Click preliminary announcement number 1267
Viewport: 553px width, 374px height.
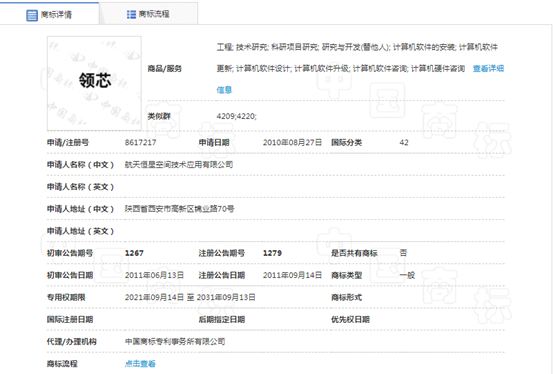(134, 253)
